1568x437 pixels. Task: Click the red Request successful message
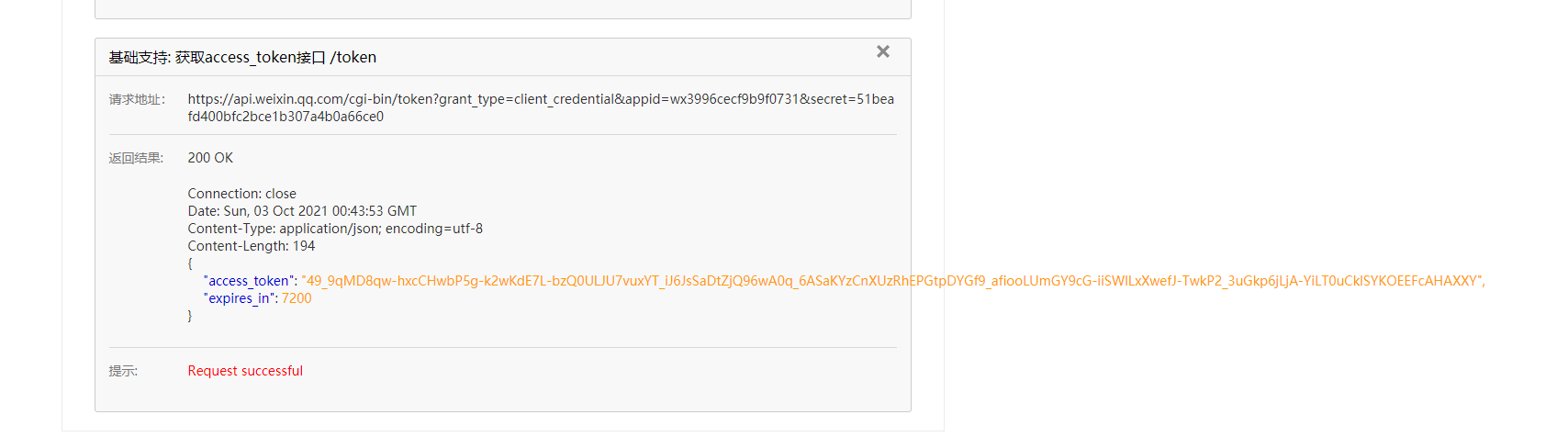245,371
